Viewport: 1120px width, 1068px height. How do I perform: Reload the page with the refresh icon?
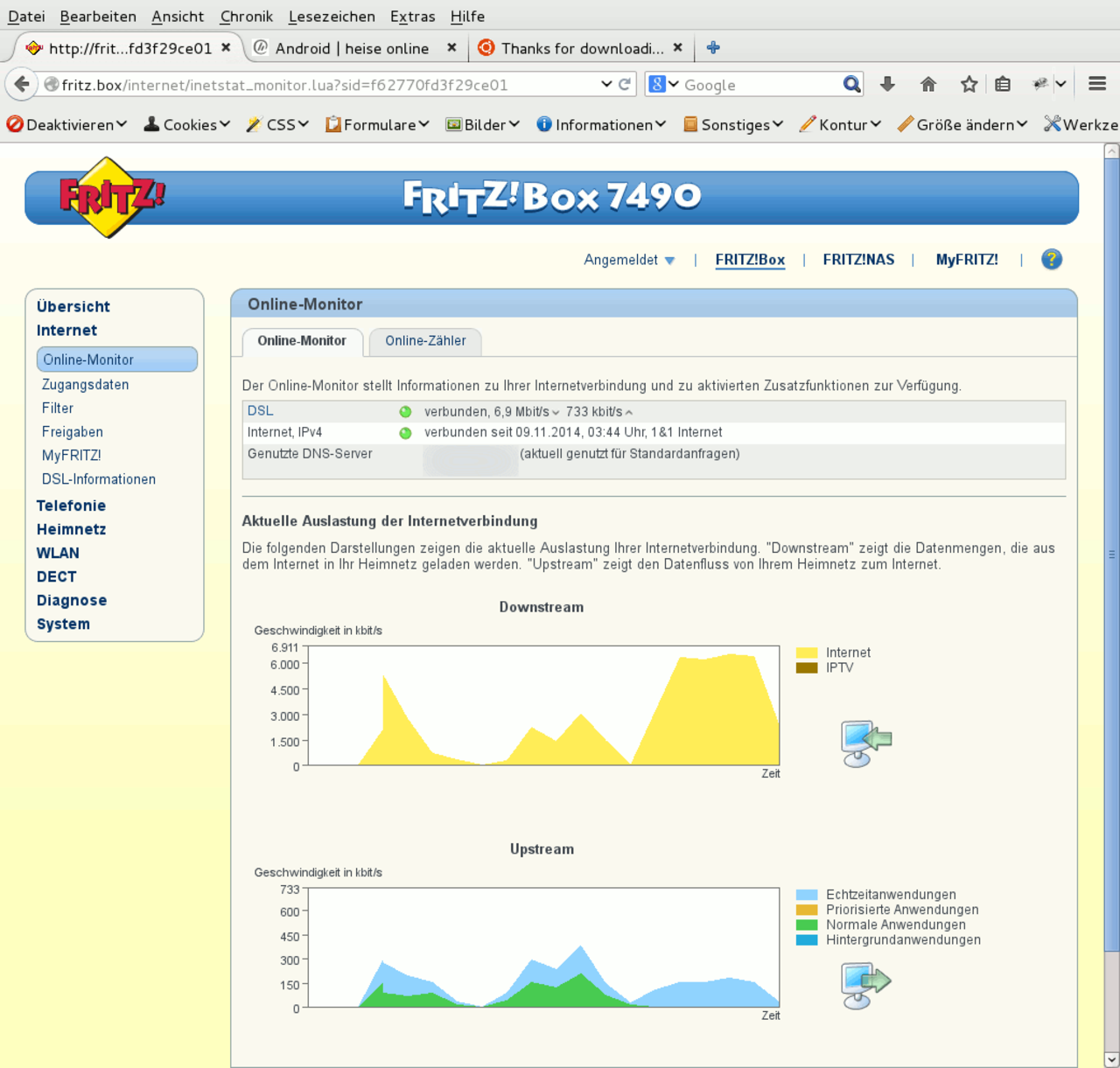click(x=625, y=85)
